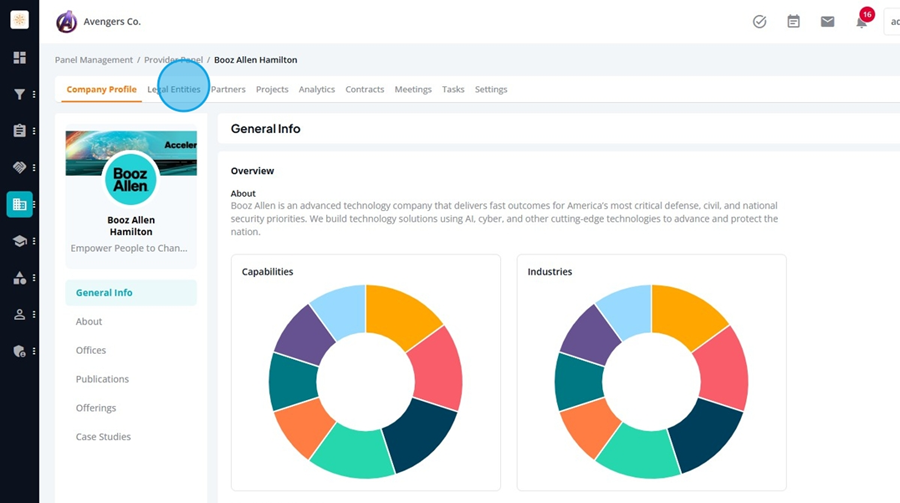Open notifications bell with 16 badge

tap(862, 21)
